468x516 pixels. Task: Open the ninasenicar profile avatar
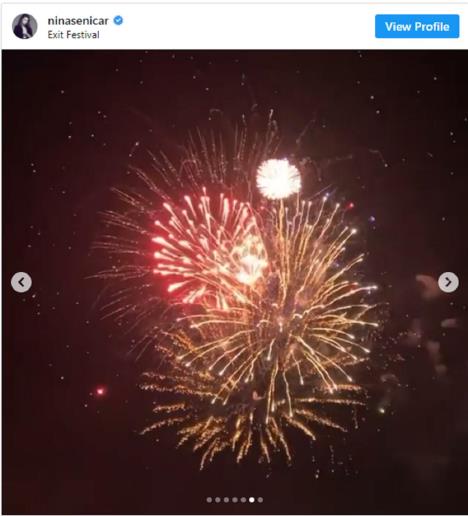[24, 26]
